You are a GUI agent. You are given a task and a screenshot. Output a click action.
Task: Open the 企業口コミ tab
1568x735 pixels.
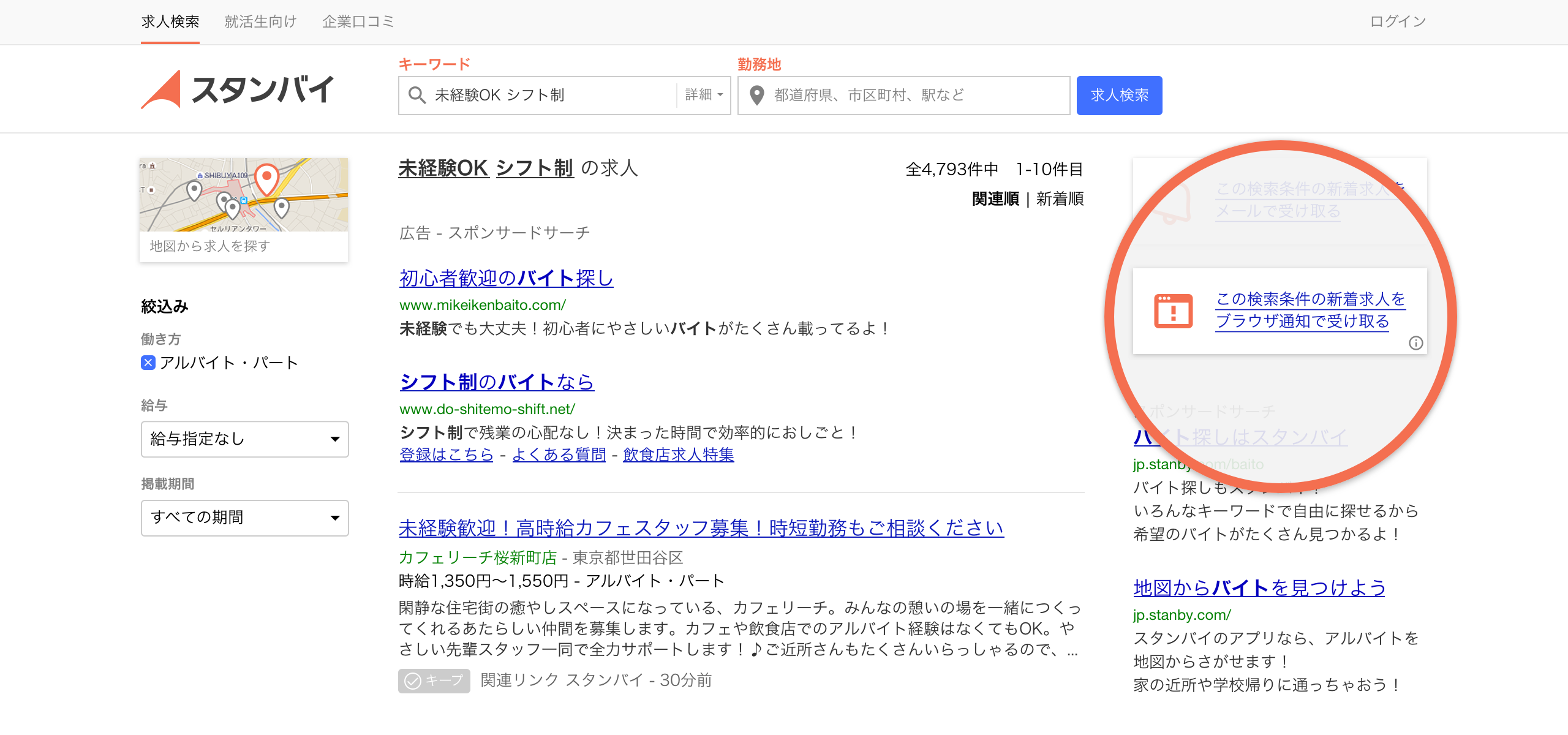coord(358,22)
